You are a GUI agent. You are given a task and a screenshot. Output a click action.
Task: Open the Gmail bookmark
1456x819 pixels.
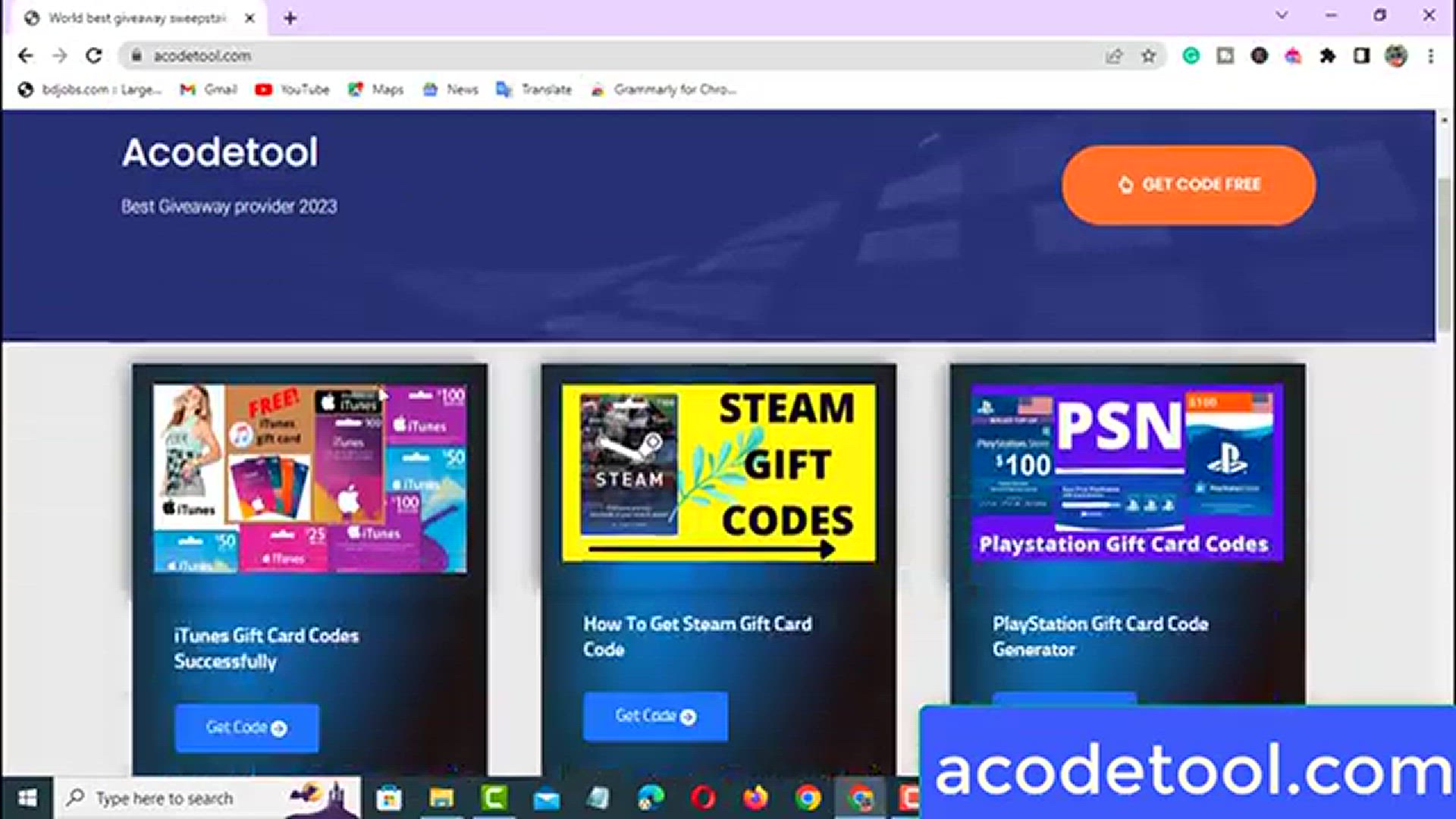[209, 89]
